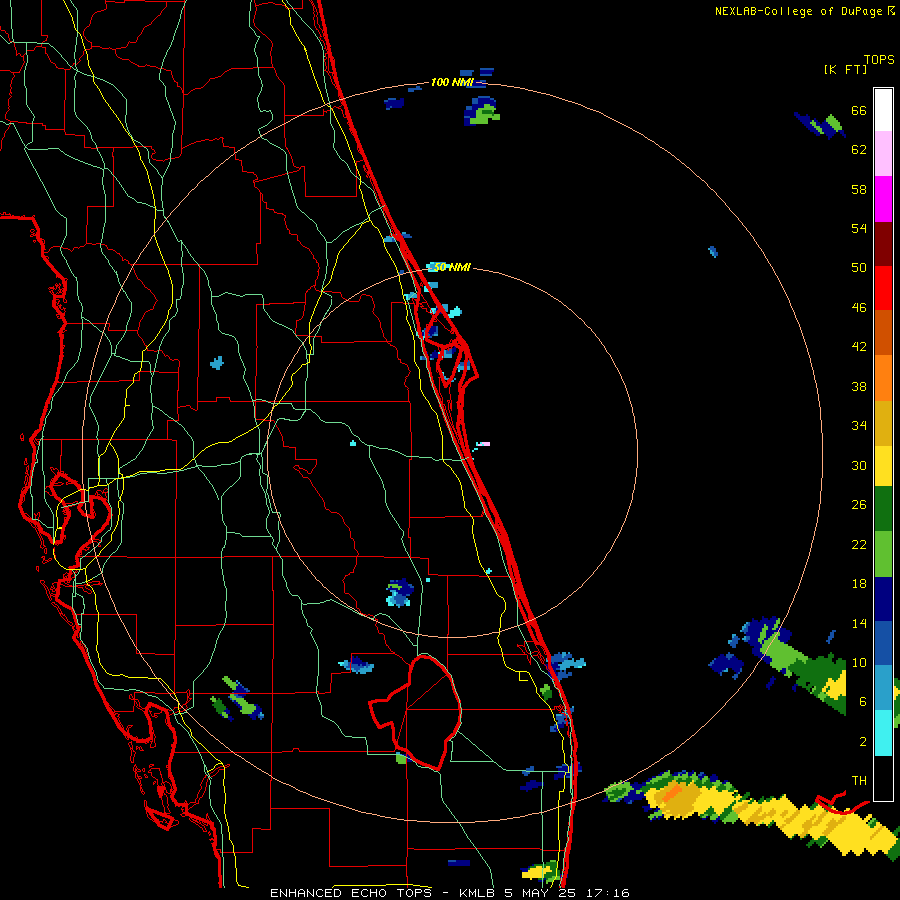This screenshot has width=900, height=900.
Task: Click the 34 legend value
Action: pyautogui.click(x=859, y=426)
